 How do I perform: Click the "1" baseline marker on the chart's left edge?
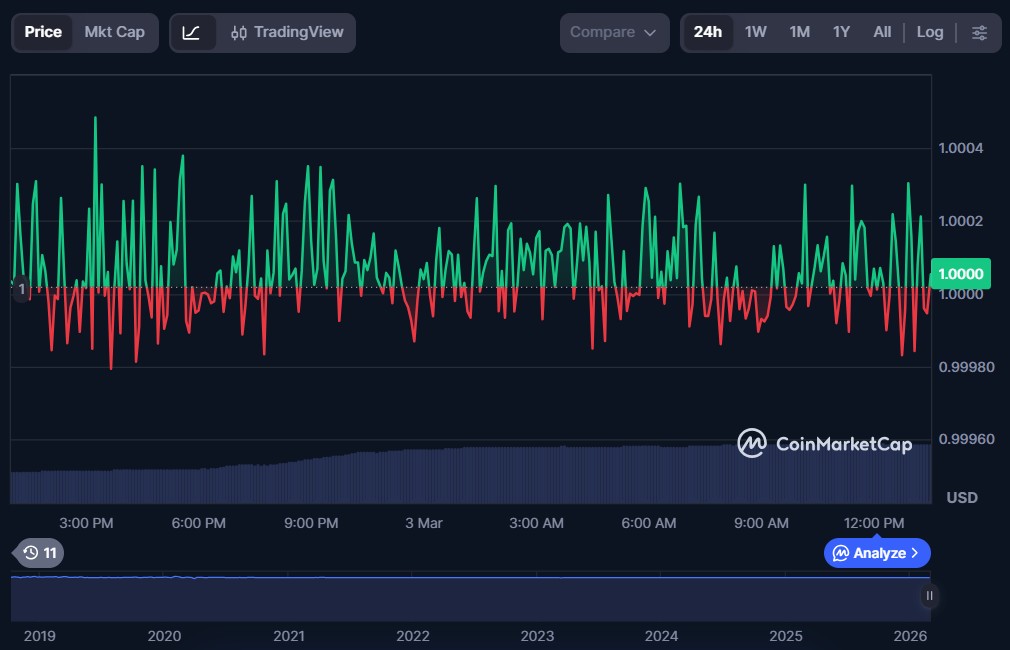pyautogui.click(x=21, y=289)
